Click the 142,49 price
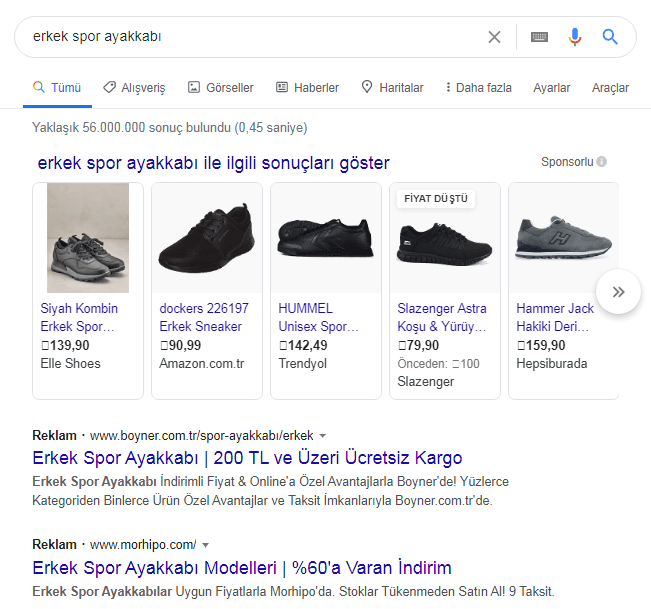Image resolution: width=651 pixels, height=609 pixels. coord(303,345)
